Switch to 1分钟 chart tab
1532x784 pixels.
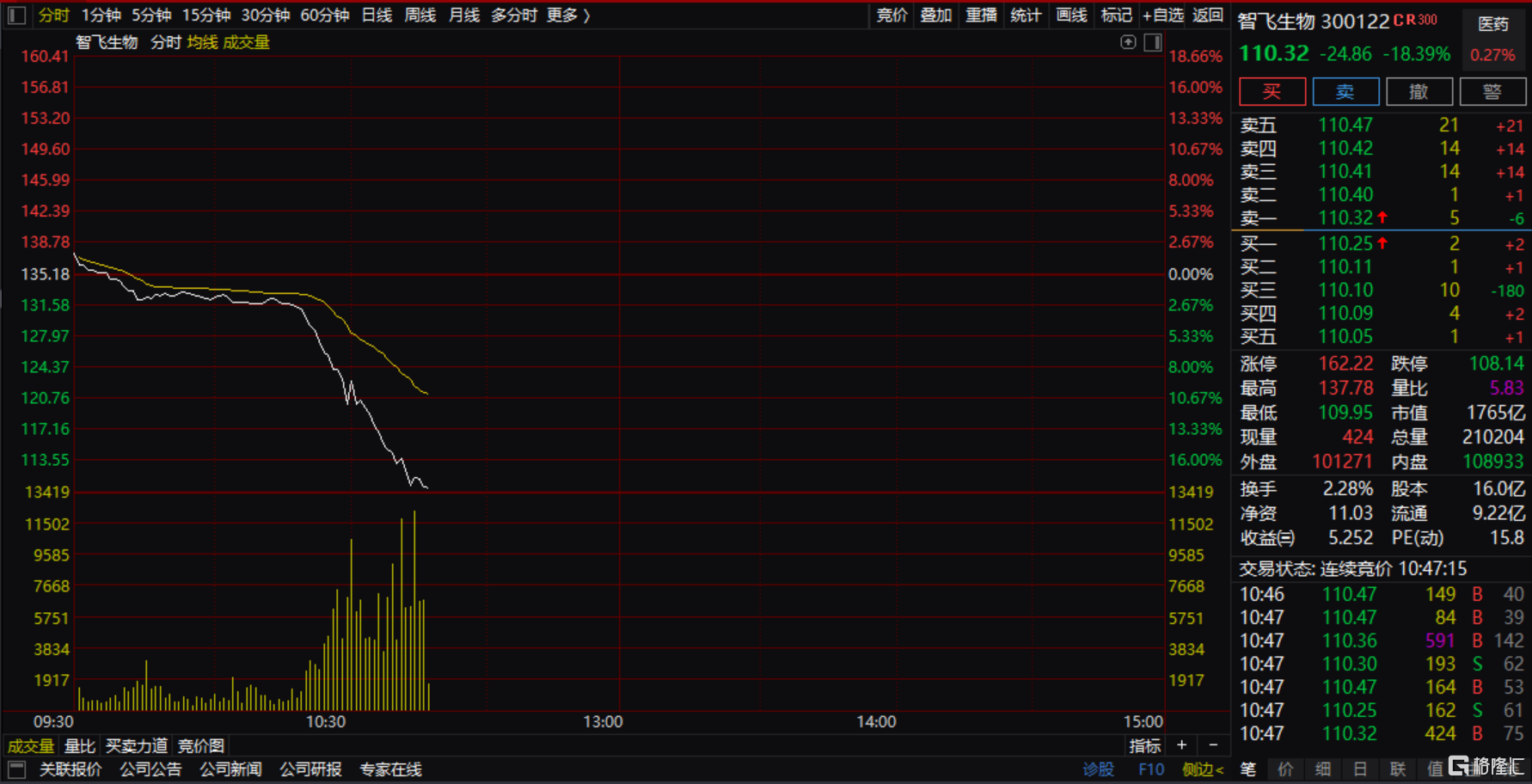coord(101,15)
